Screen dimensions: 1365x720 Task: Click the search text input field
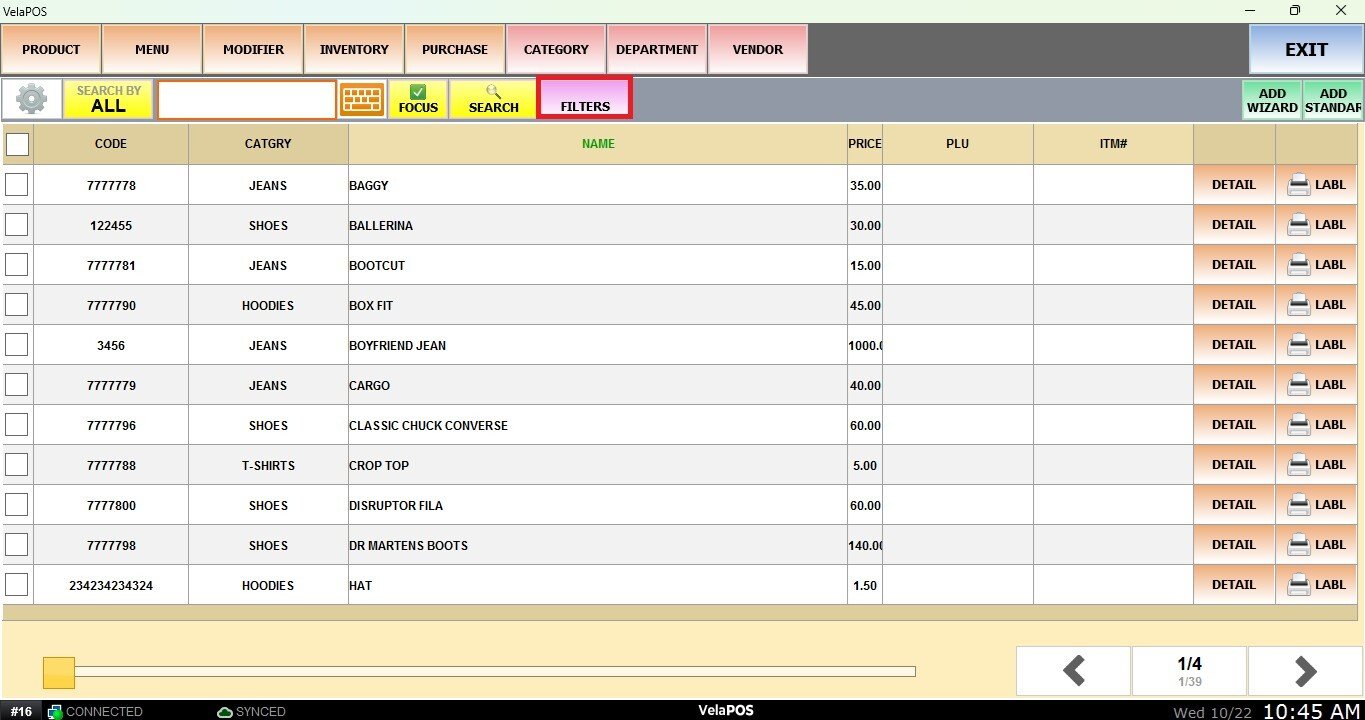[x=247, y=100]
